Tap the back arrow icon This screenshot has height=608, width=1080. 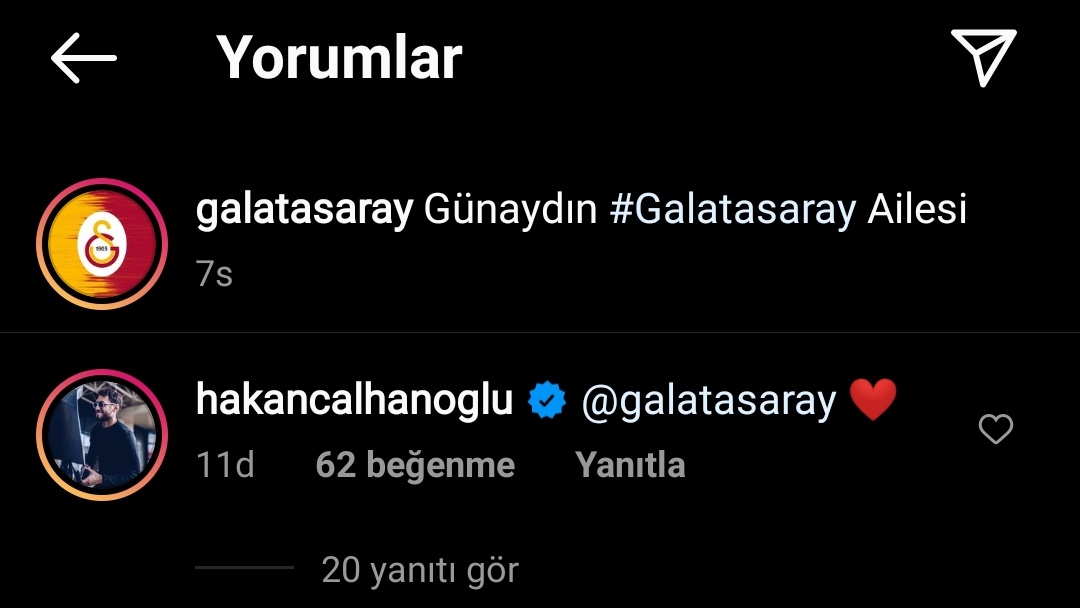(83, 58)
